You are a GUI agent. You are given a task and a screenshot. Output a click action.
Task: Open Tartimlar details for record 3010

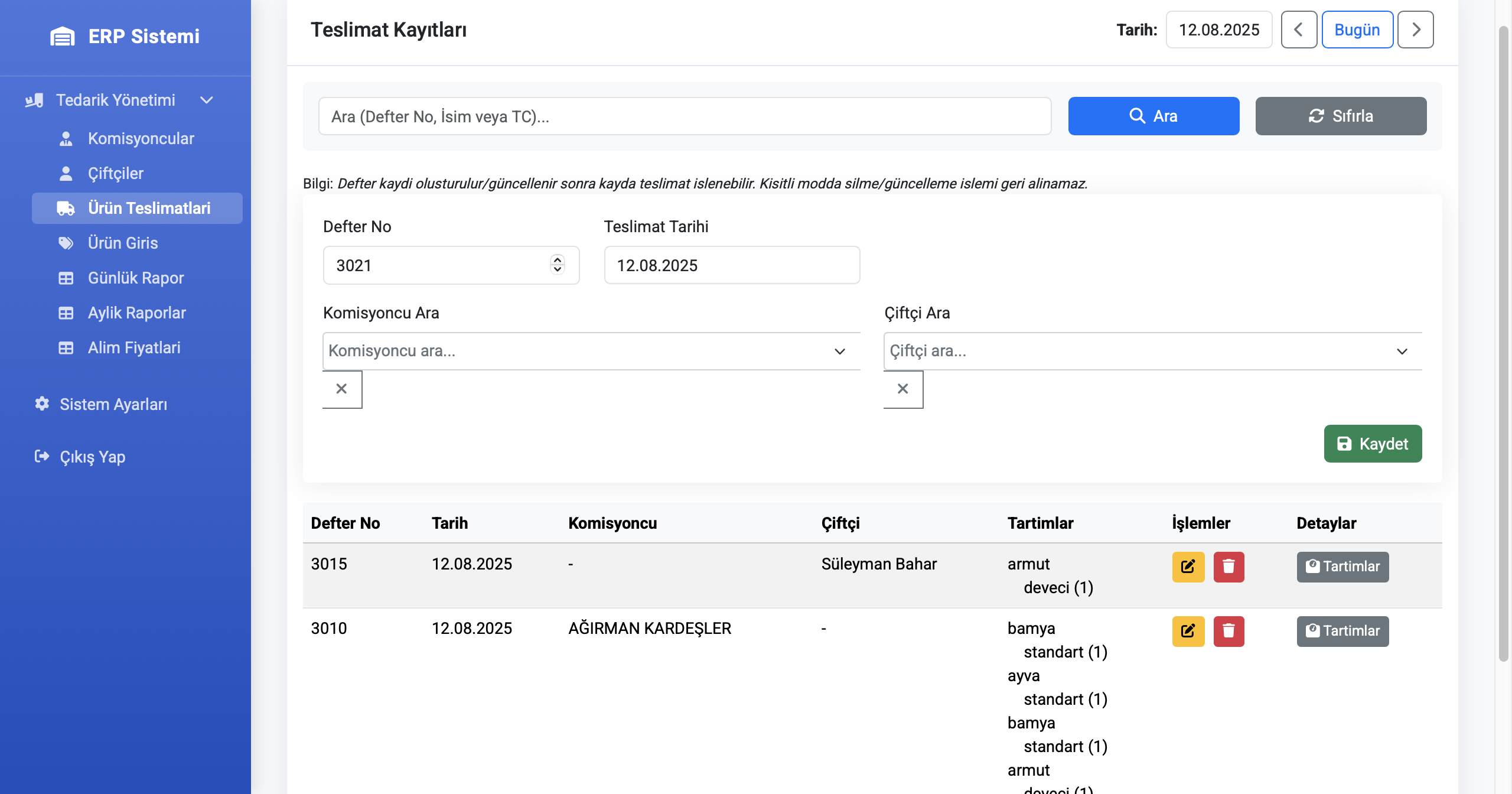pos(1342,631)
